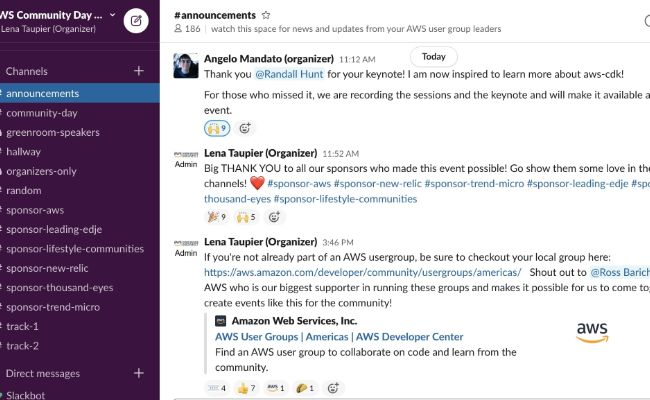
Task: Collapse the Channels section header
Action: [x=27, y=71]
